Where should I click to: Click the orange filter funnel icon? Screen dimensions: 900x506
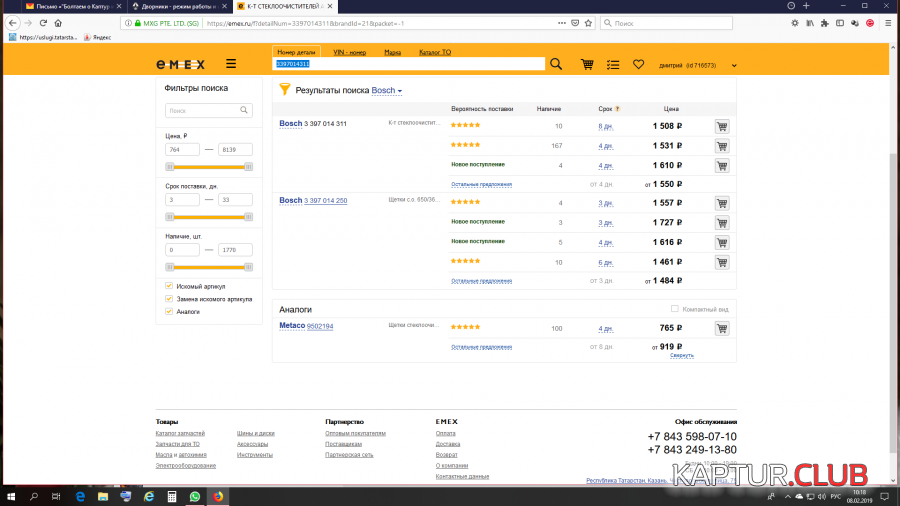pos(285,89)
